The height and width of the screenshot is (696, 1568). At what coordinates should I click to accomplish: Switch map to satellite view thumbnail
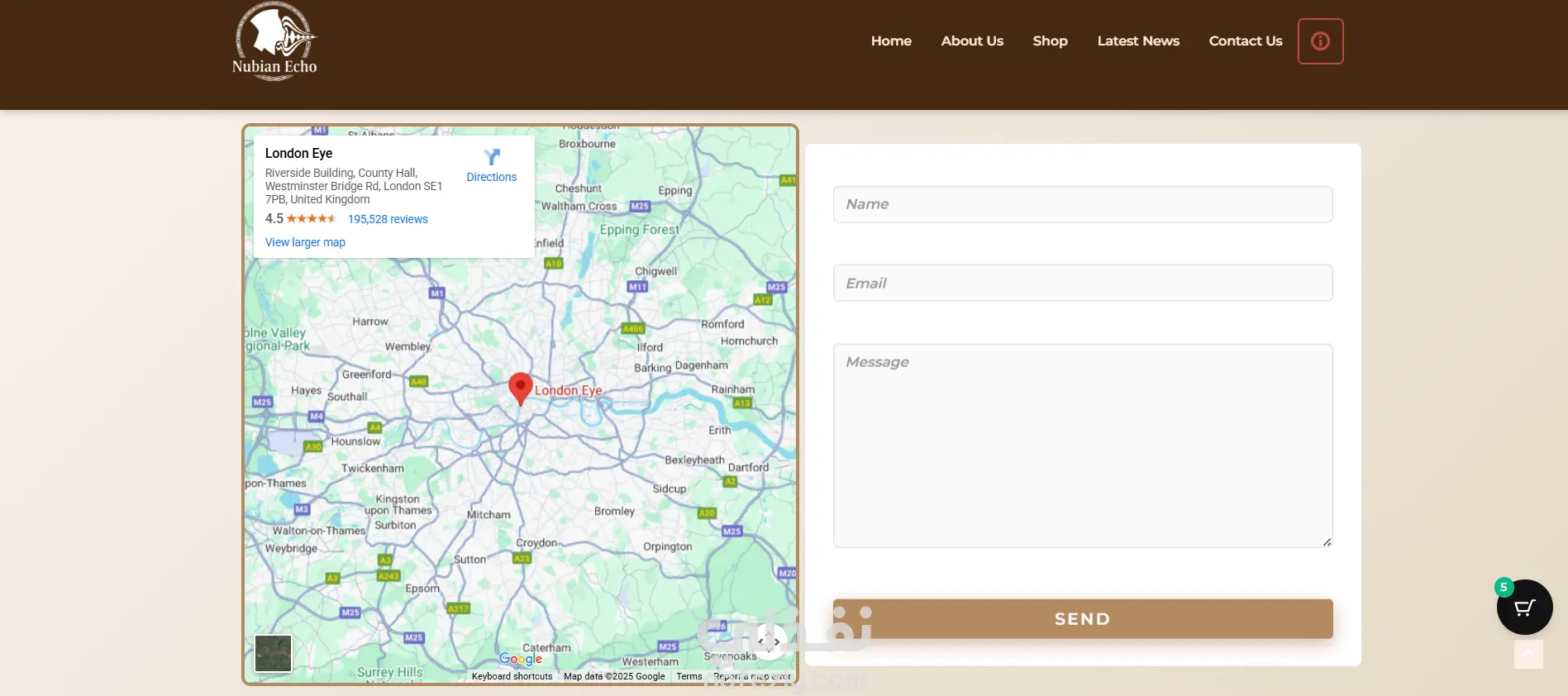coord(273,654)
